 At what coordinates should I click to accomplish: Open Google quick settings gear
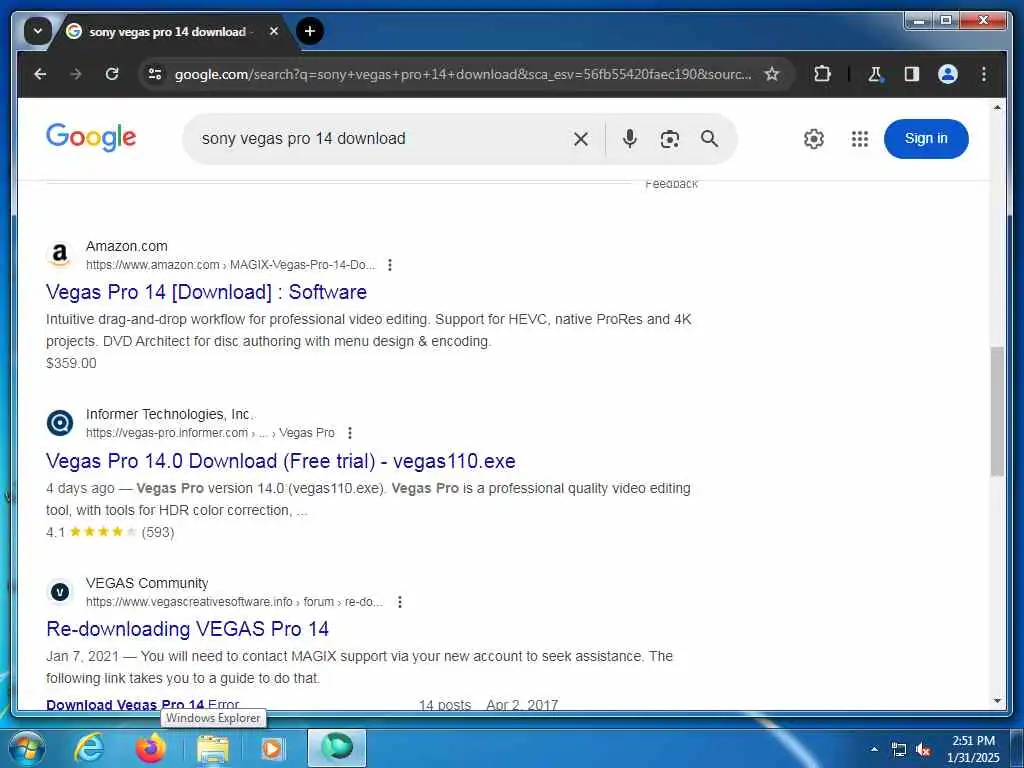coord(814,138)
